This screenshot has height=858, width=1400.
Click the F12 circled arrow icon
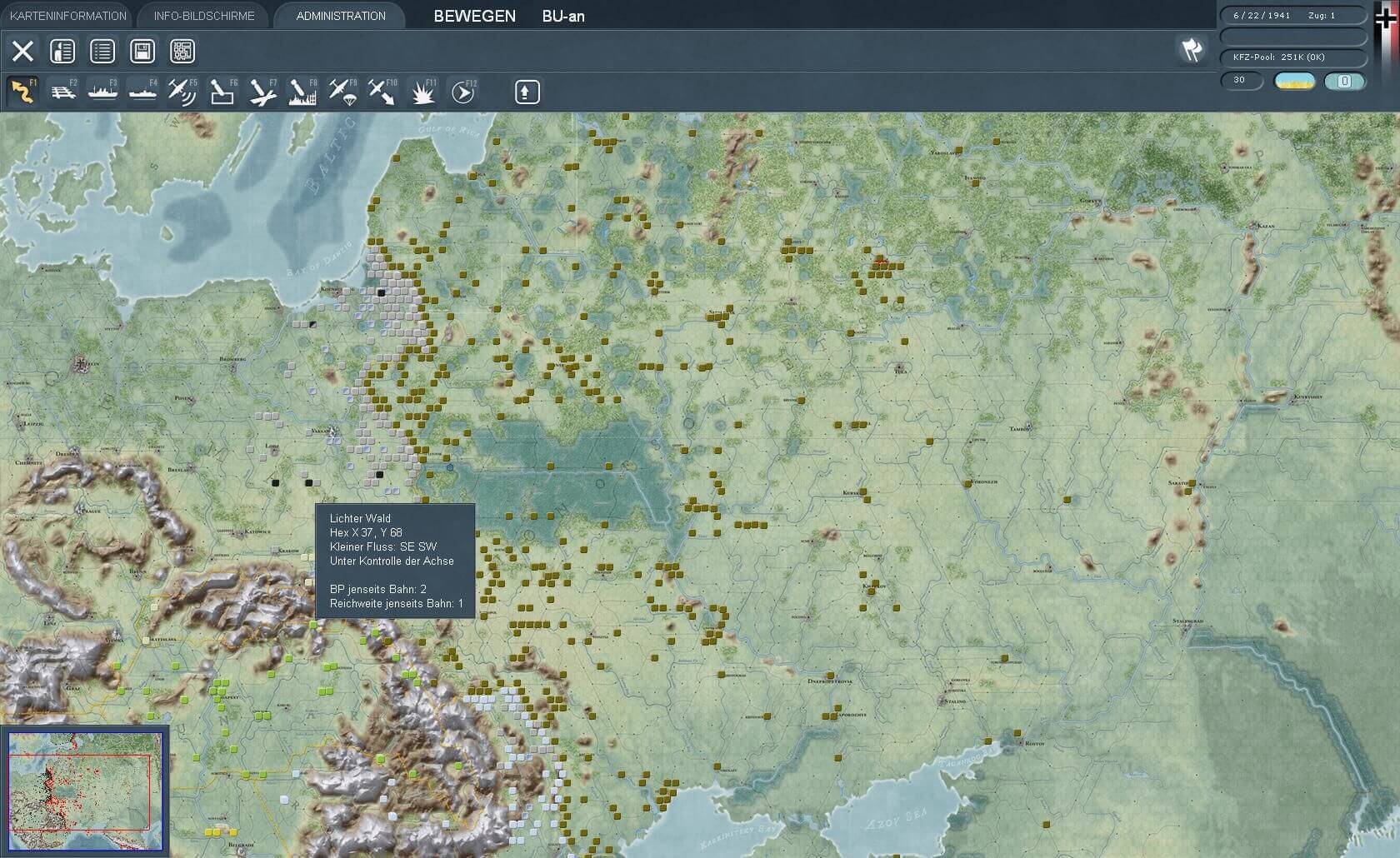462,92
